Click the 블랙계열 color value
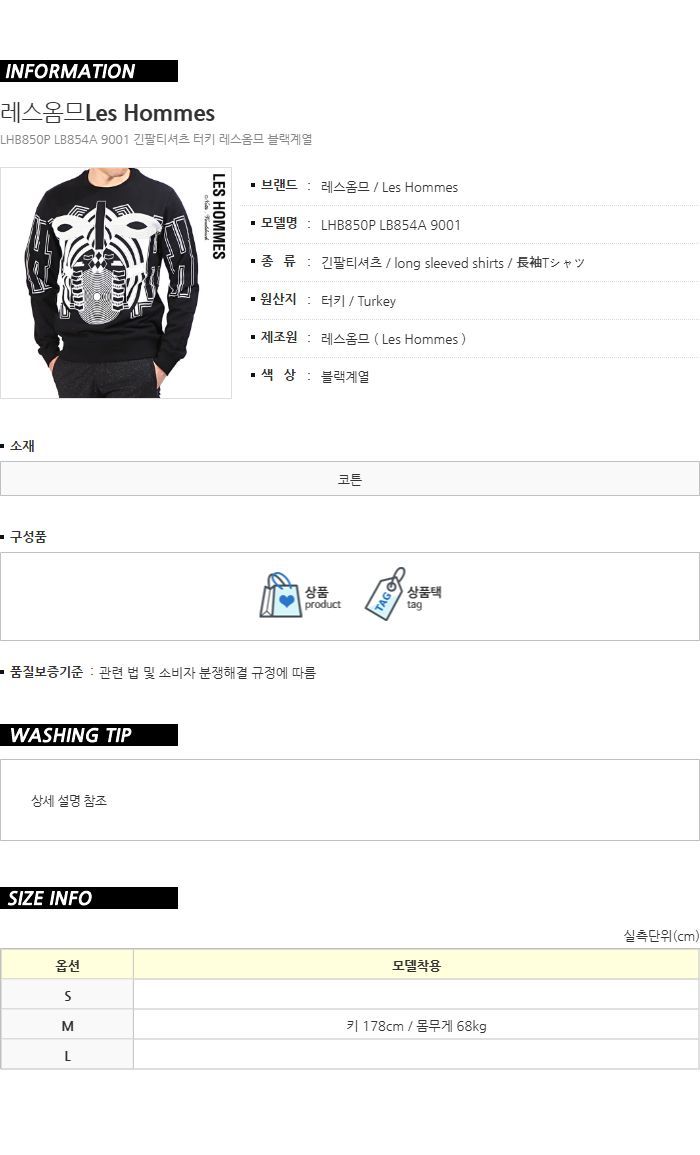 coord(345,376)
